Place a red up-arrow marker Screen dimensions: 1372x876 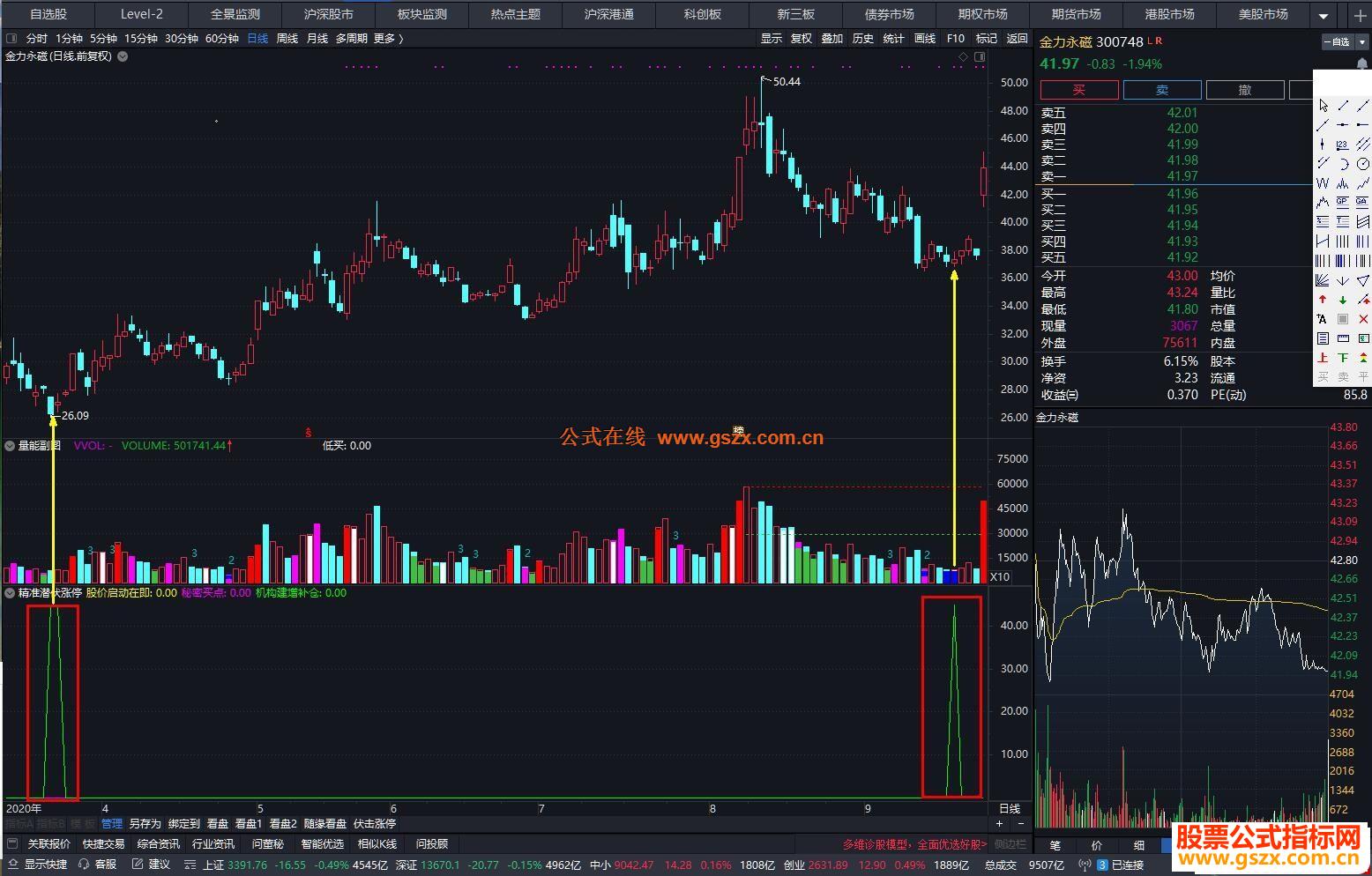point(1323,300)
